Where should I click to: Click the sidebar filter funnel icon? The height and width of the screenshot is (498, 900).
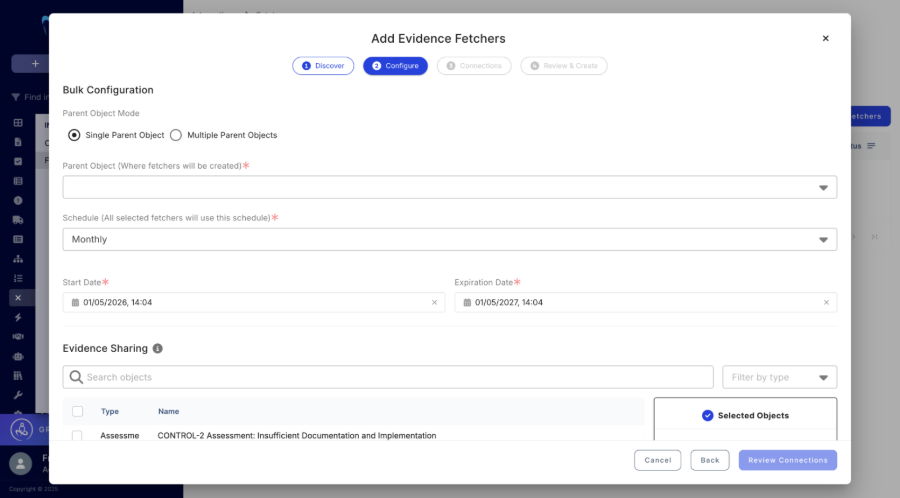15,97
